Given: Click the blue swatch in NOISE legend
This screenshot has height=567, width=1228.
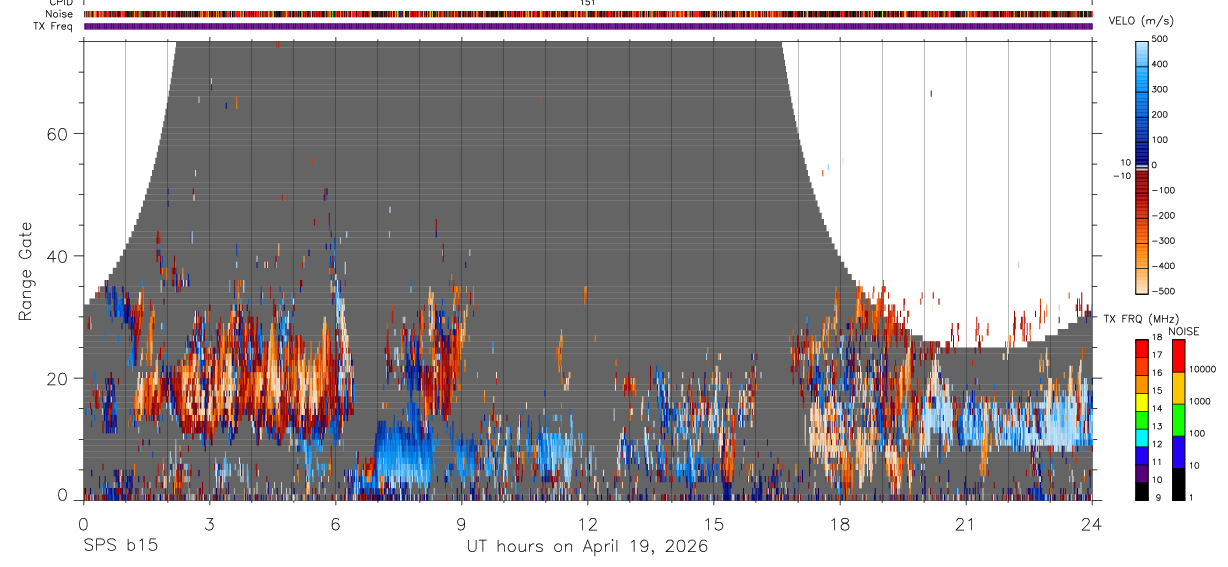Looking at the screenshot, I should [x=1177, y=452].
